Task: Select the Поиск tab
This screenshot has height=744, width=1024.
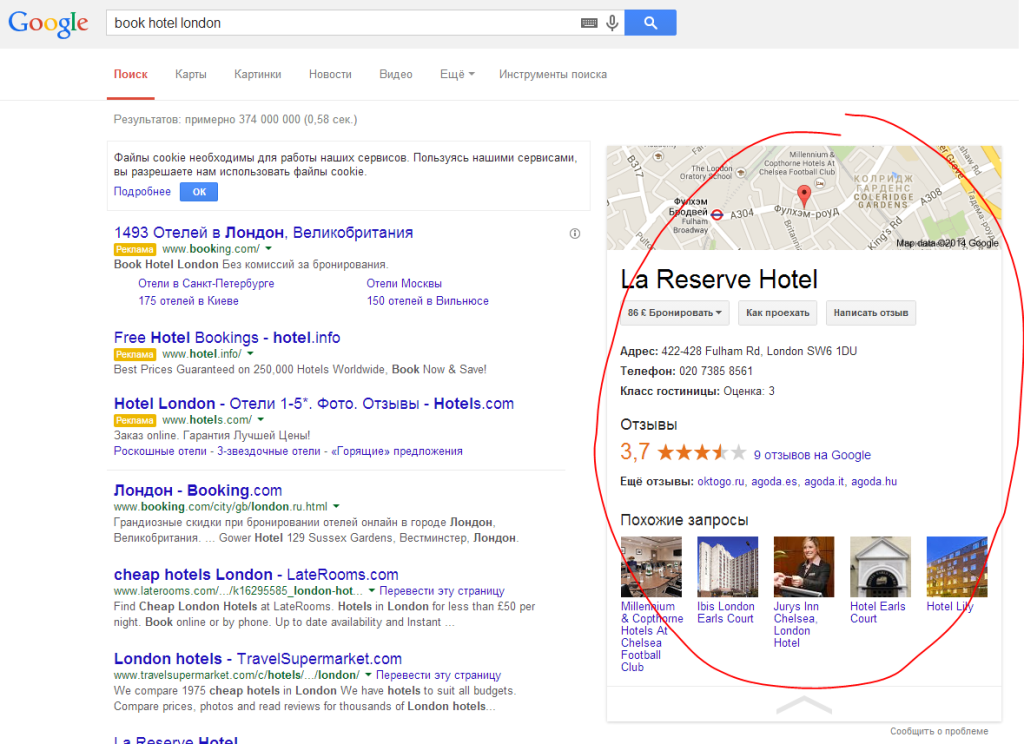Action: click(131, 74)
